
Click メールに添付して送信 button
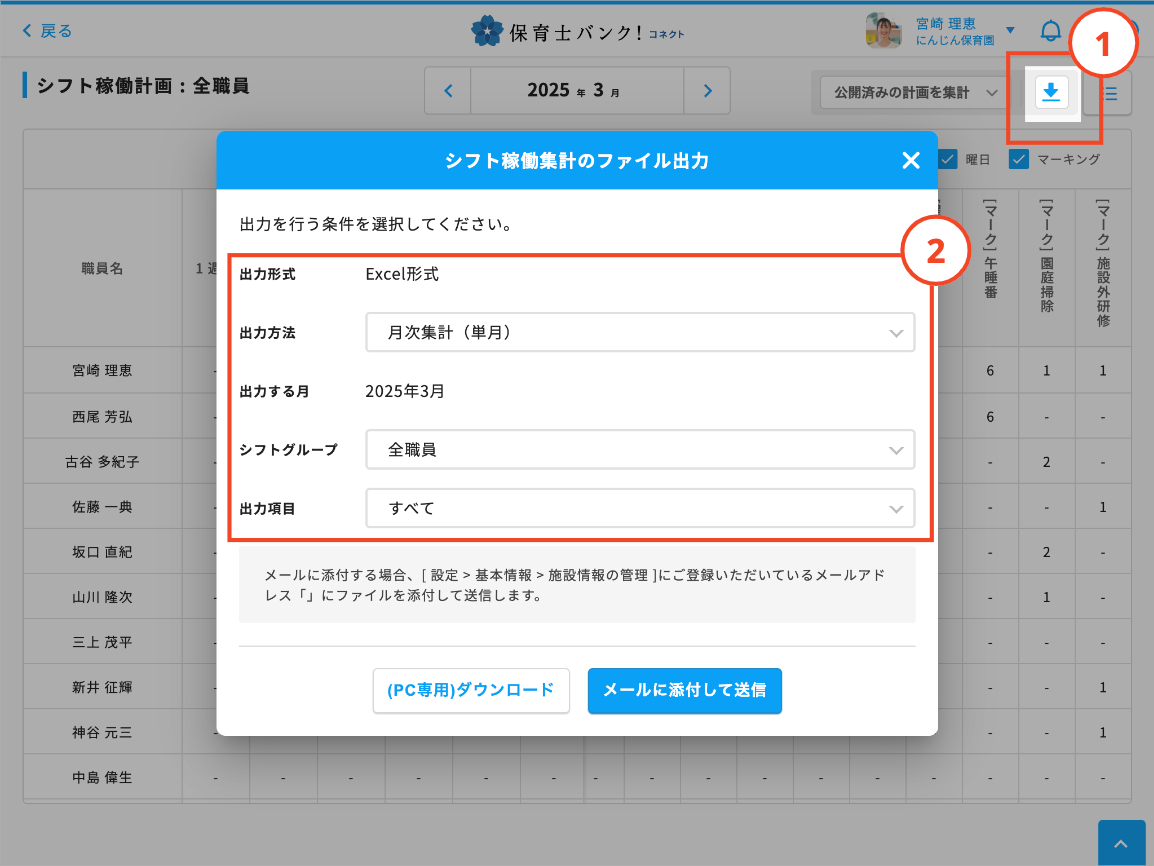point(684,691)
